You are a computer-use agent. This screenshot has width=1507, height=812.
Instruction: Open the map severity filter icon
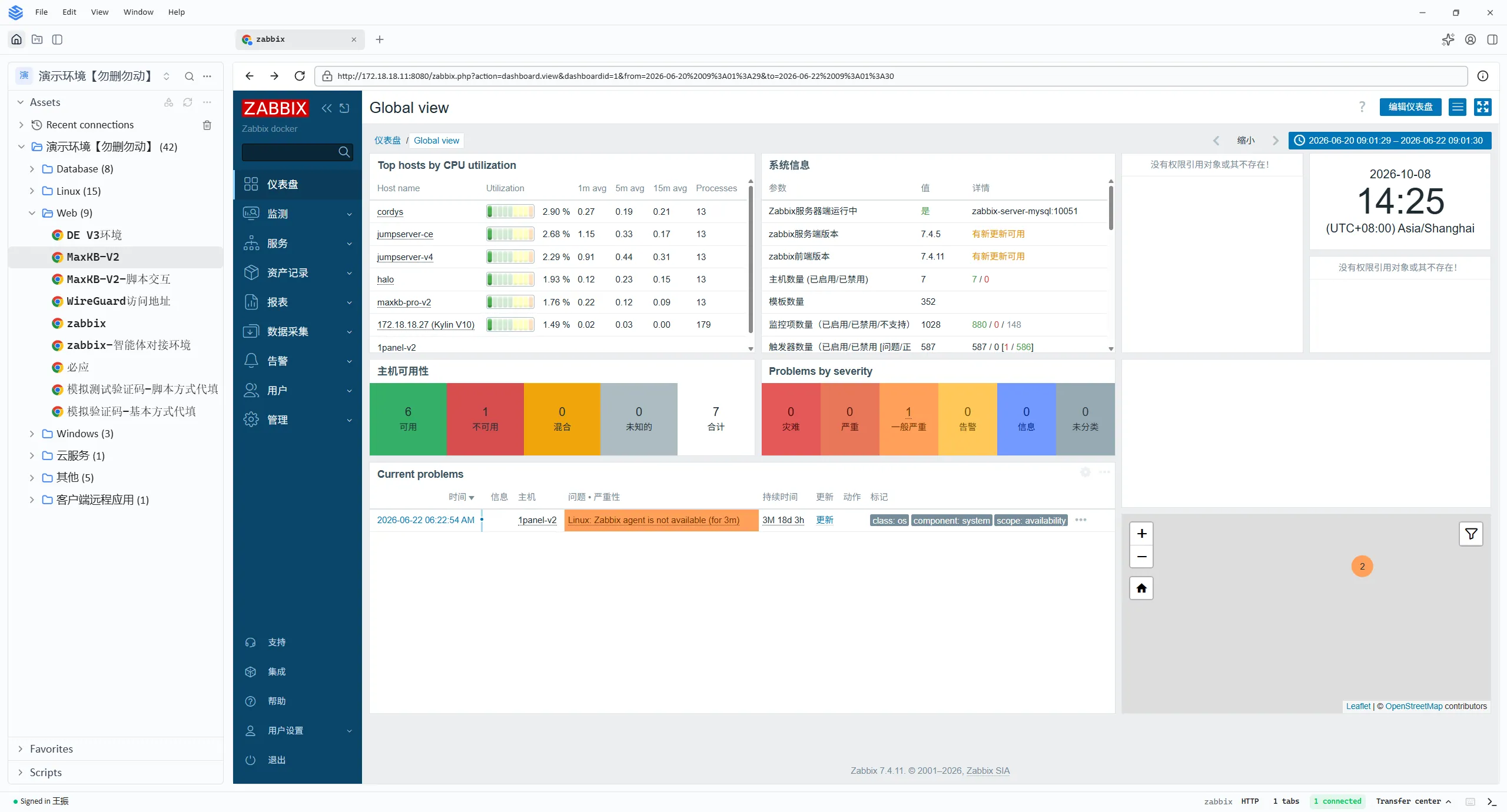click(x=1471, y=534)
